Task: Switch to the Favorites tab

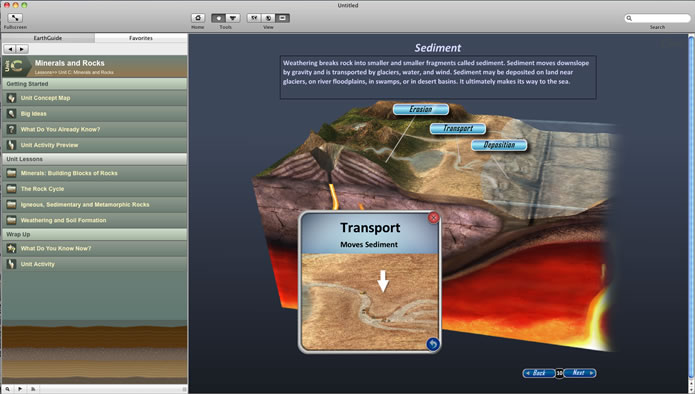Action: tap(141, 38)
